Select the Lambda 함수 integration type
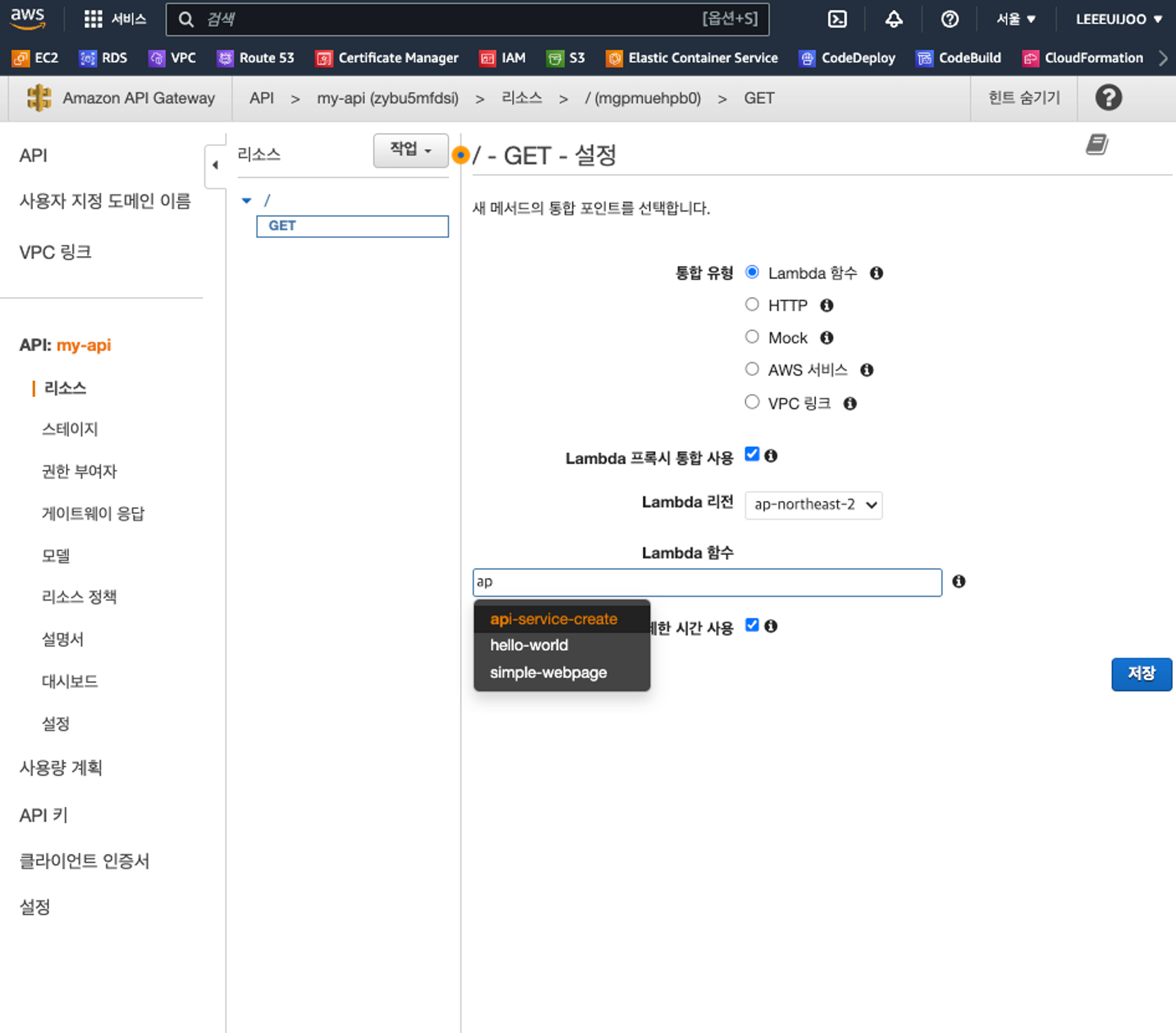This screenshot has height=1033, width=1176. (x=752, y=272)
